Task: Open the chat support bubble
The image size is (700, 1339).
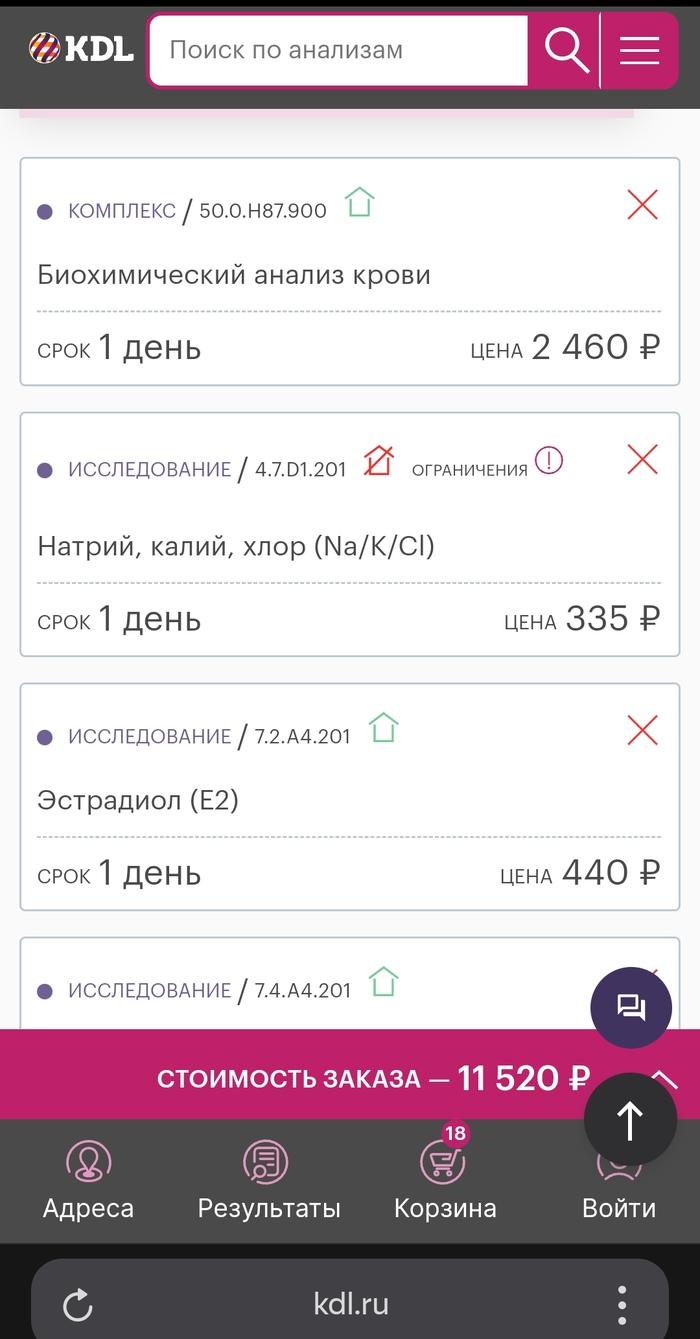Action: tap(631, 1007)
